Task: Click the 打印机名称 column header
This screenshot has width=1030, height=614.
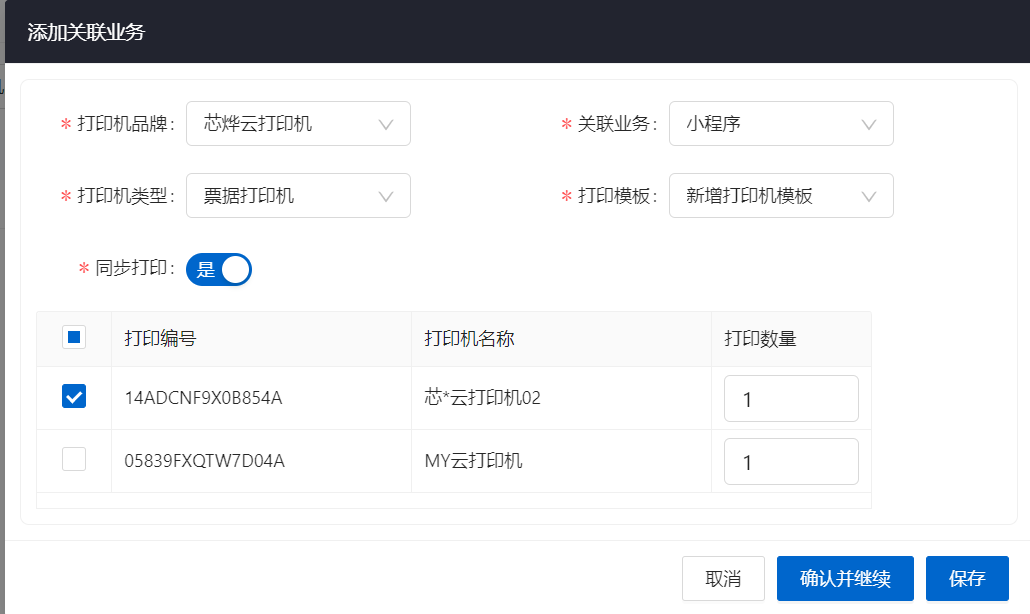Action: click(x=561, y=339)
